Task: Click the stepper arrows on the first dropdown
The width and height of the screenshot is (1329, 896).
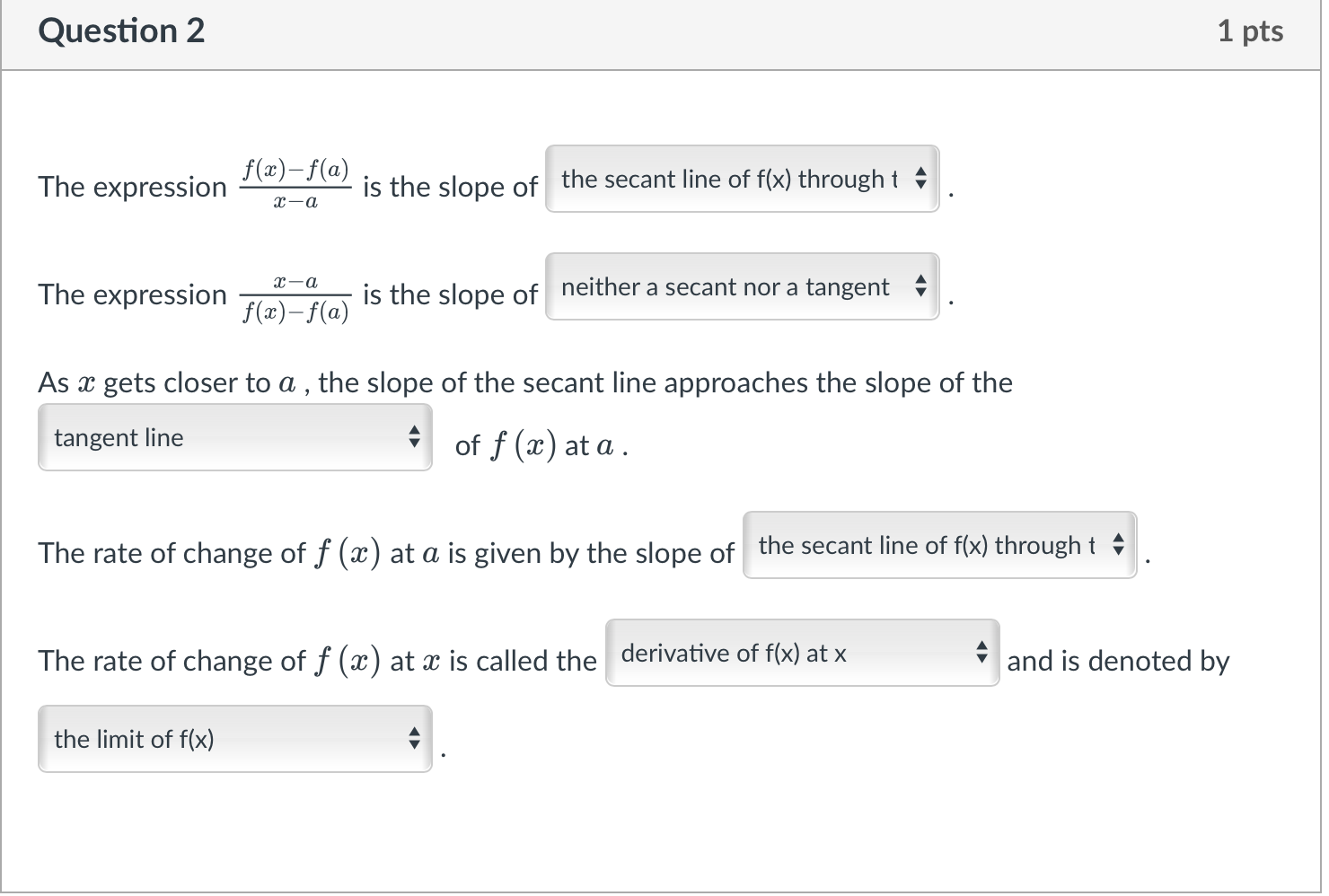Action: click(x=920, y=179)
